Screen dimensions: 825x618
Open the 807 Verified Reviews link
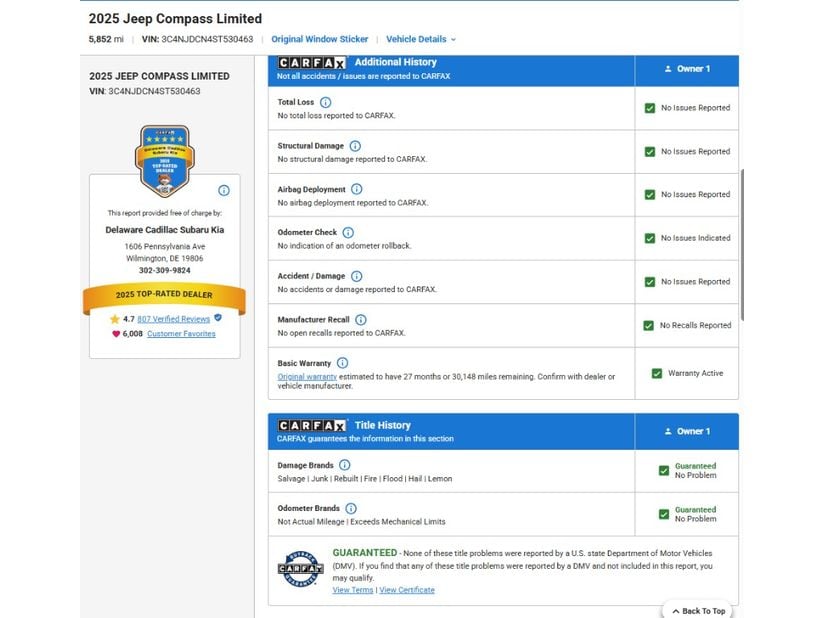coord(174,319)
